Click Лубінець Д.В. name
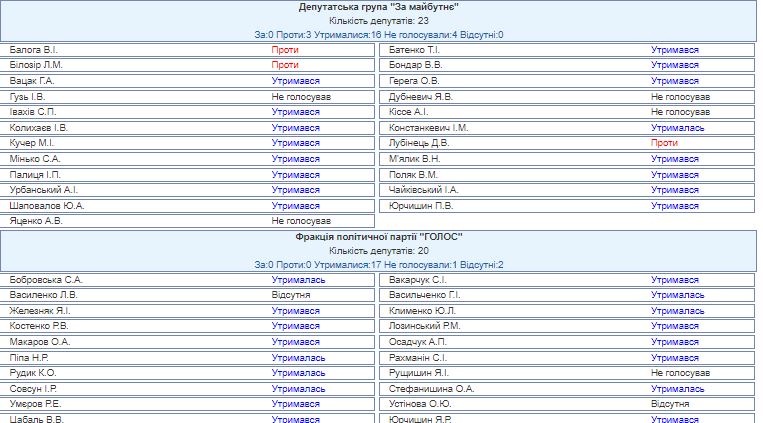The width and height of the screenshot is (763, 423). click(418, 143)
